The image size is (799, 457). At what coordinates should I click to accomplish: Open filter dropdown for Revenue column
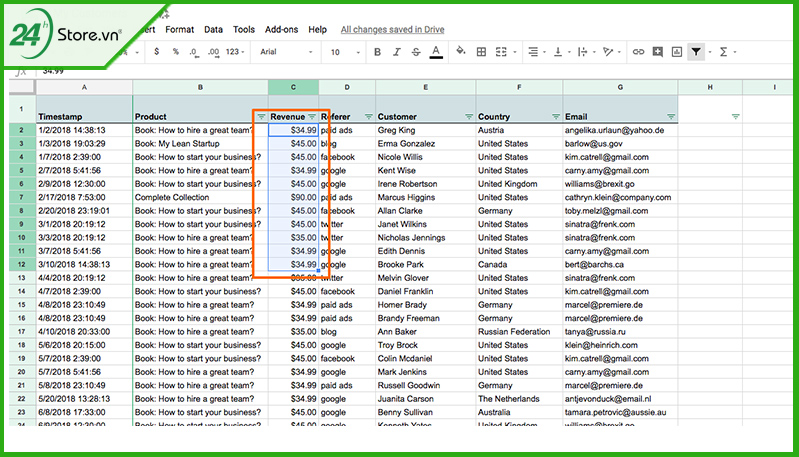pyautogui.click(x=312, y=117)
